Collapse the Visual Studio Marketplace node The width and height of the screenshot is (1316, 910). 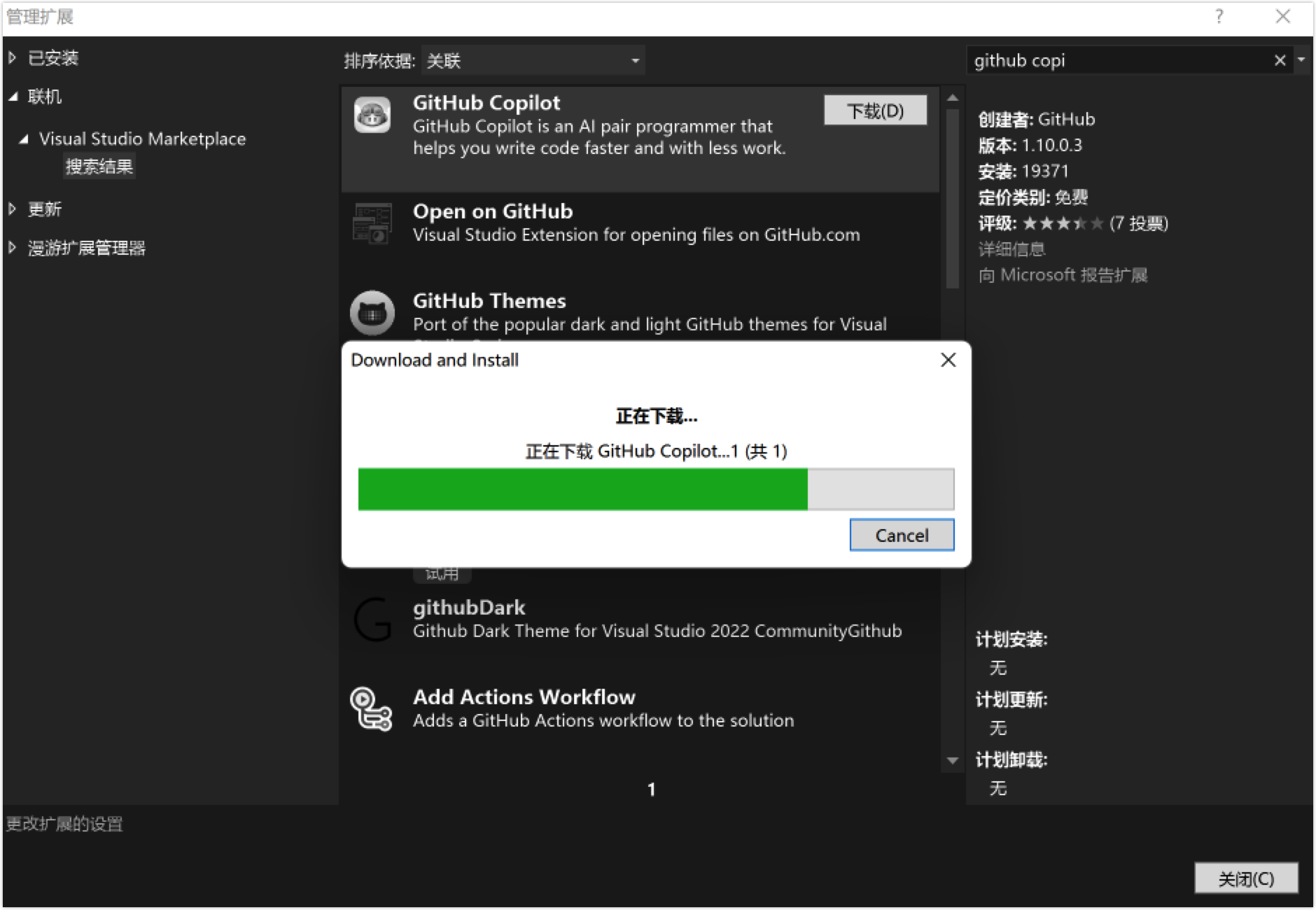24,139
